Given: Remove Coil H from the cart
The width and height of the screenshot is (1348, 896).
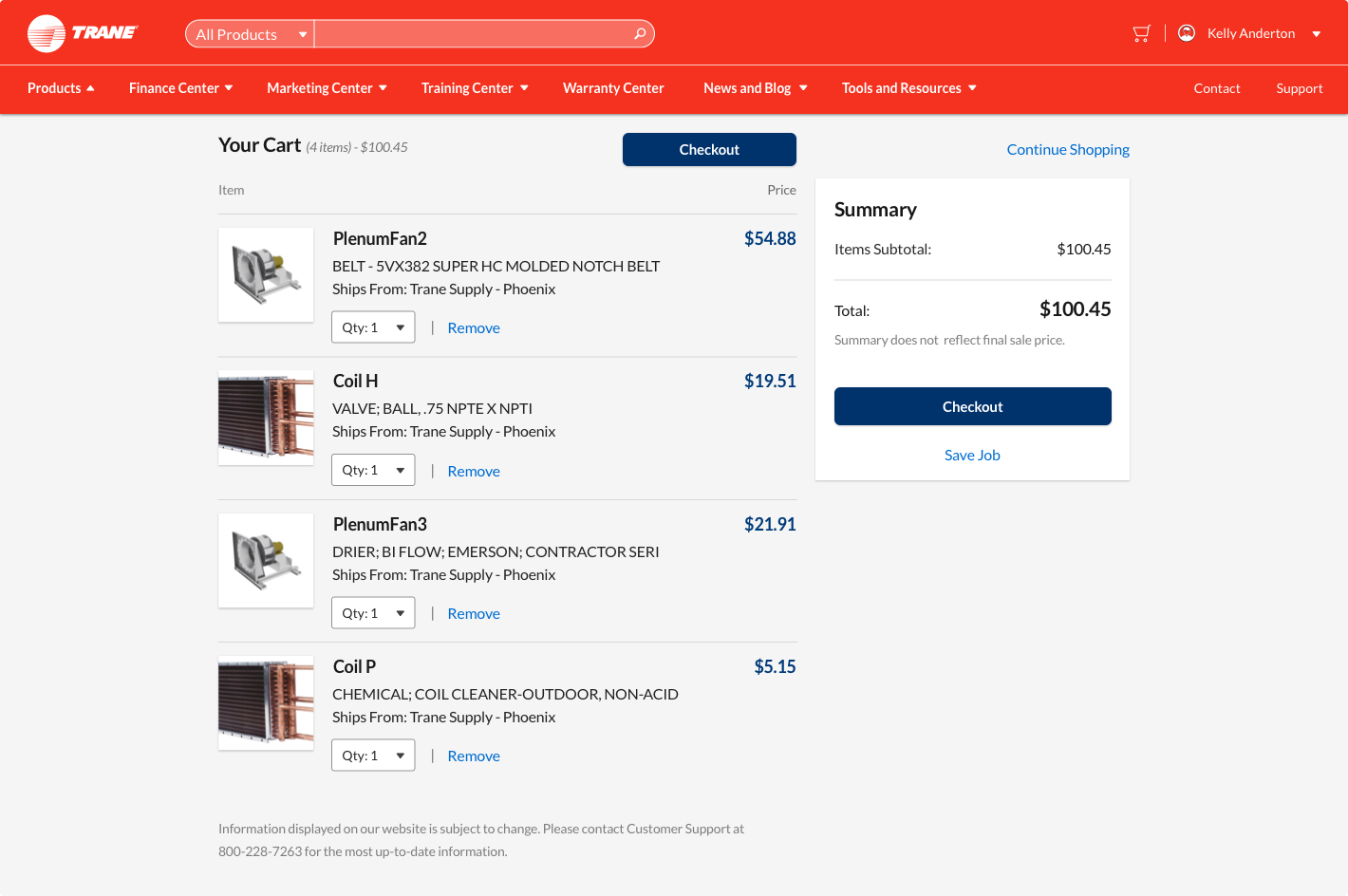Looking at the screenshot, I should click(x=474, y=471).
